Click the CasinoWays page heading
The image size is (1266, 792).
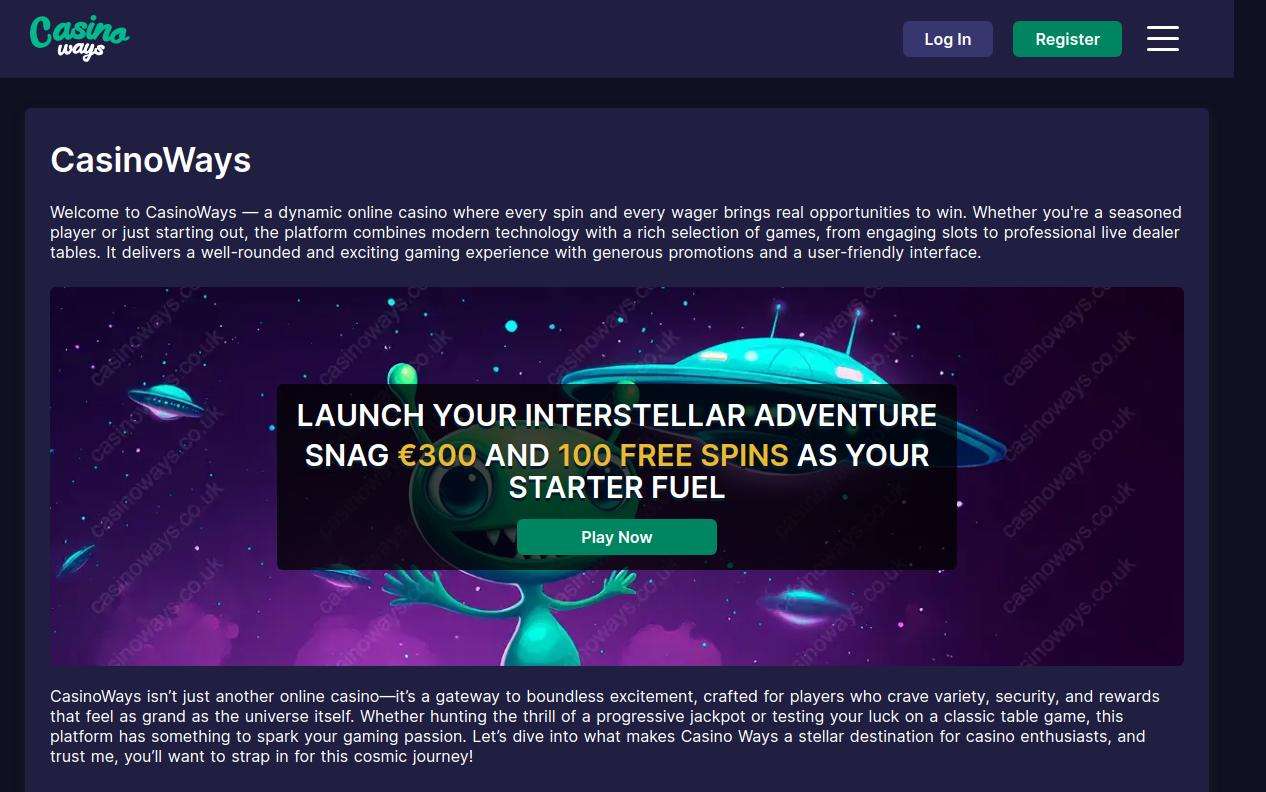coord(151,160)
